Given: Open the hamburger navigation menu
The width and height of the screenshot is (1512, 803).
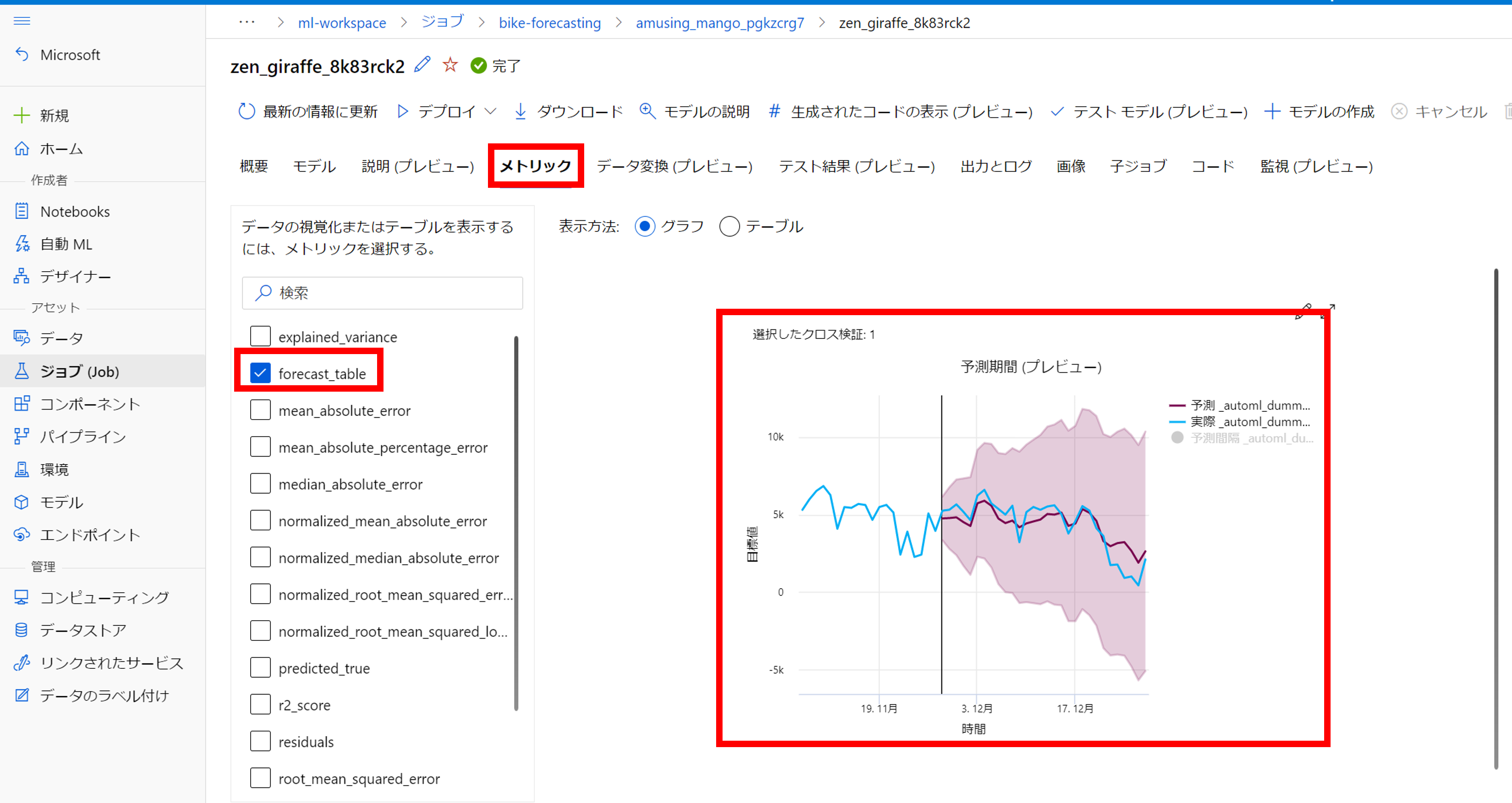Looking at the screenshot, I should coord(22,21).
